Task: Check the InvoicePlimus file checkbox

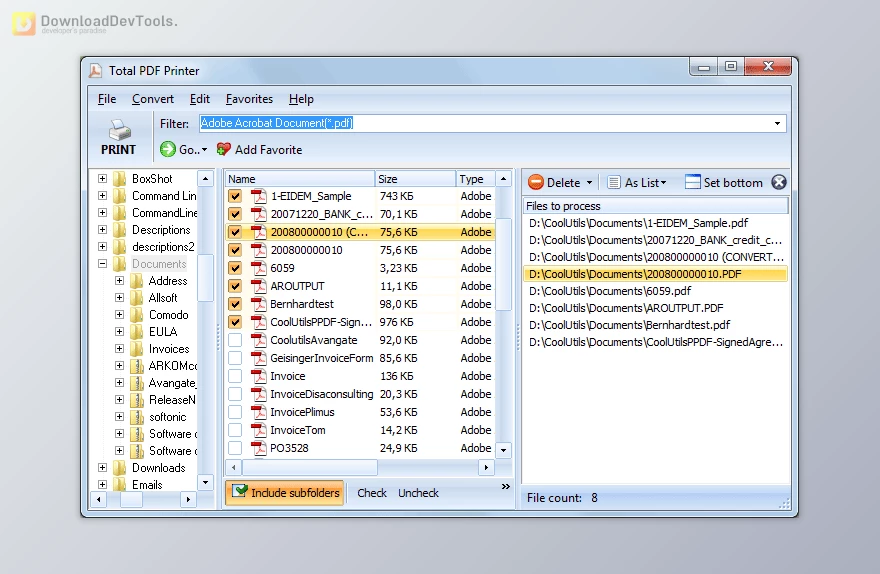Action: (x=235, y=412)
